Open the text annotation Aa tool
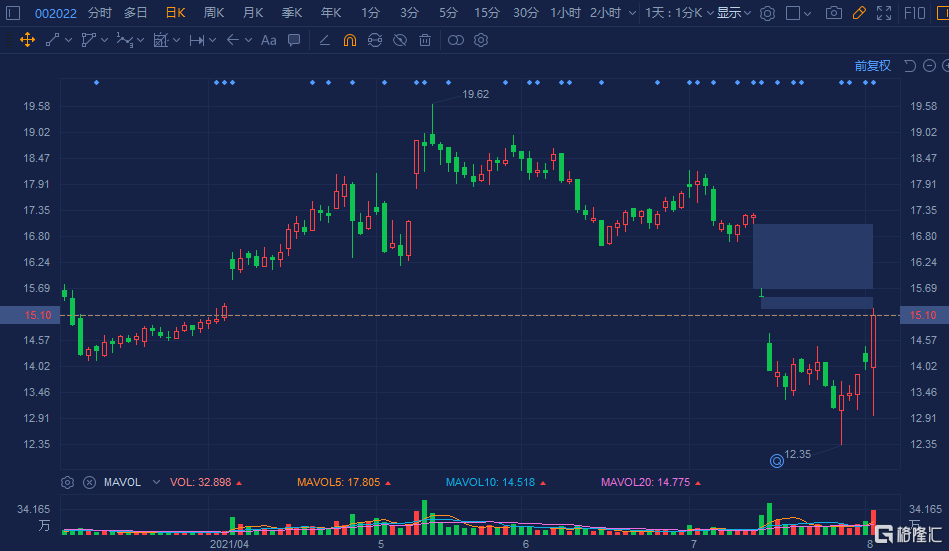 tap(269, 40)
